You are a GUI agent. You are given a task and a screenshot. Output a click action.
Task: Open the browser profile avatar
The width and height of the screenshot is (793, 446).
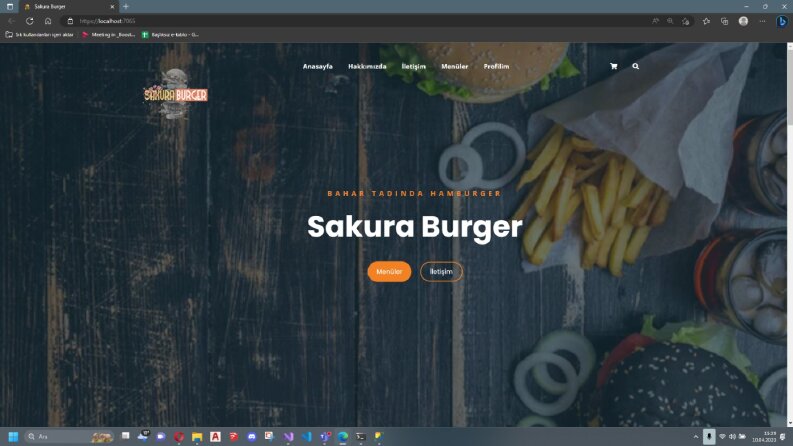pos(743,21)
